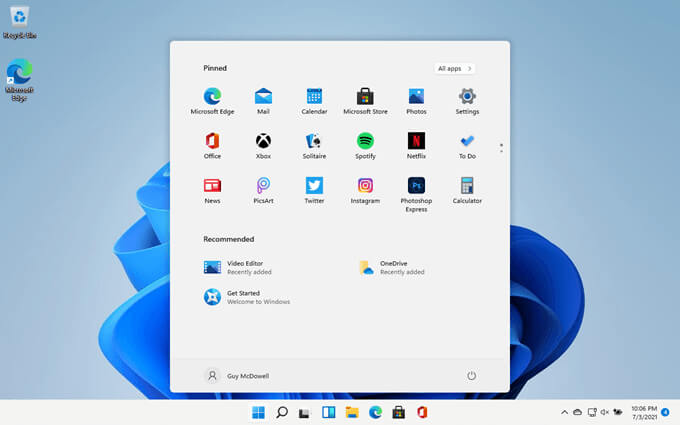Open the Instagram pinned app
The height and width of the screenshot is (425, 680).
pyautogui.click(x=365, y=186)
